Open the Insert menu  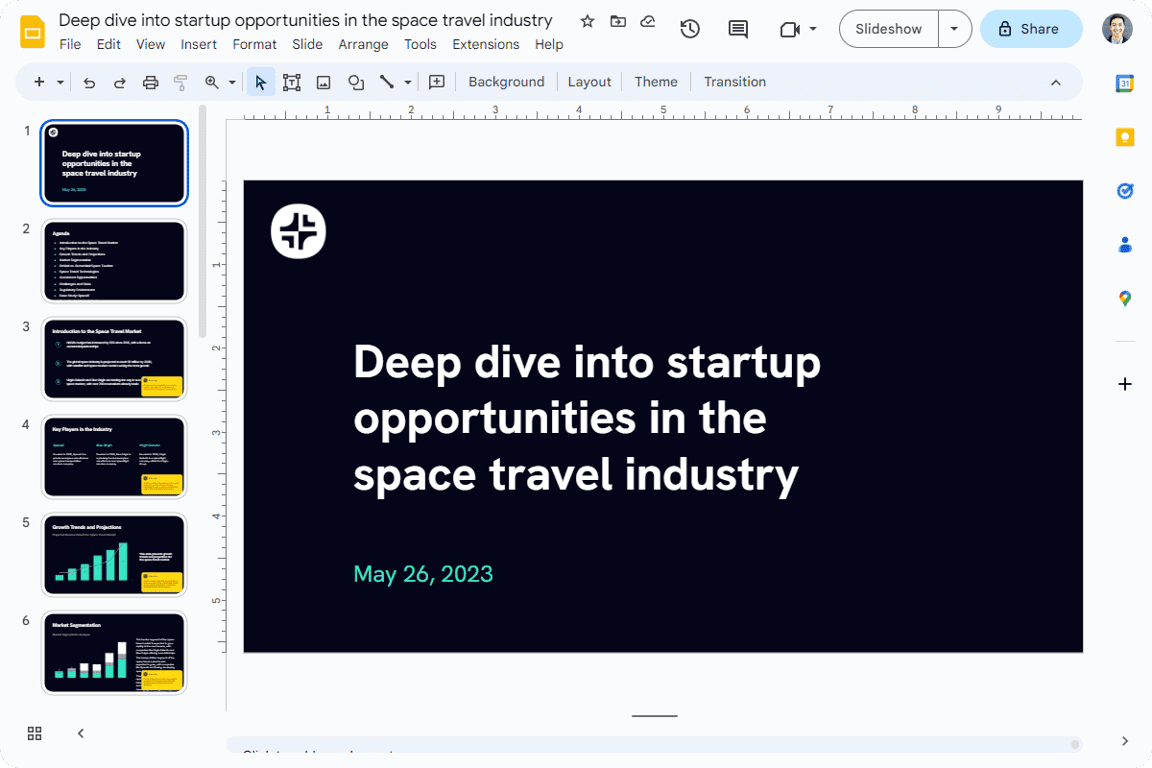click(198, 44)
